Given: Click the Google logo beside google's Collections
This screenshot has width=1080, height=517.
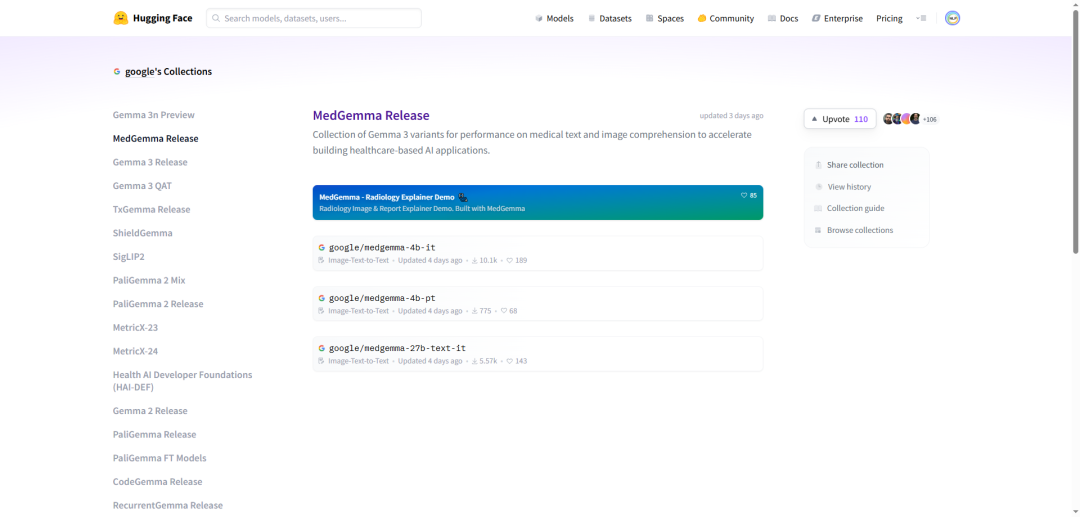Looking at the screenshot, I should (x=117, y=72).
